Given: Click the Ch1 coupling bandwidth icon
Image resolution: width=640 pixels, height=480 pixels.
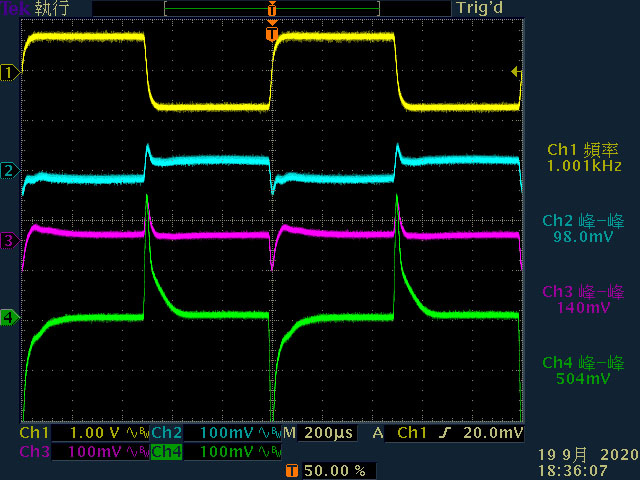Looking at the screenshot, I should coord(138,433).
